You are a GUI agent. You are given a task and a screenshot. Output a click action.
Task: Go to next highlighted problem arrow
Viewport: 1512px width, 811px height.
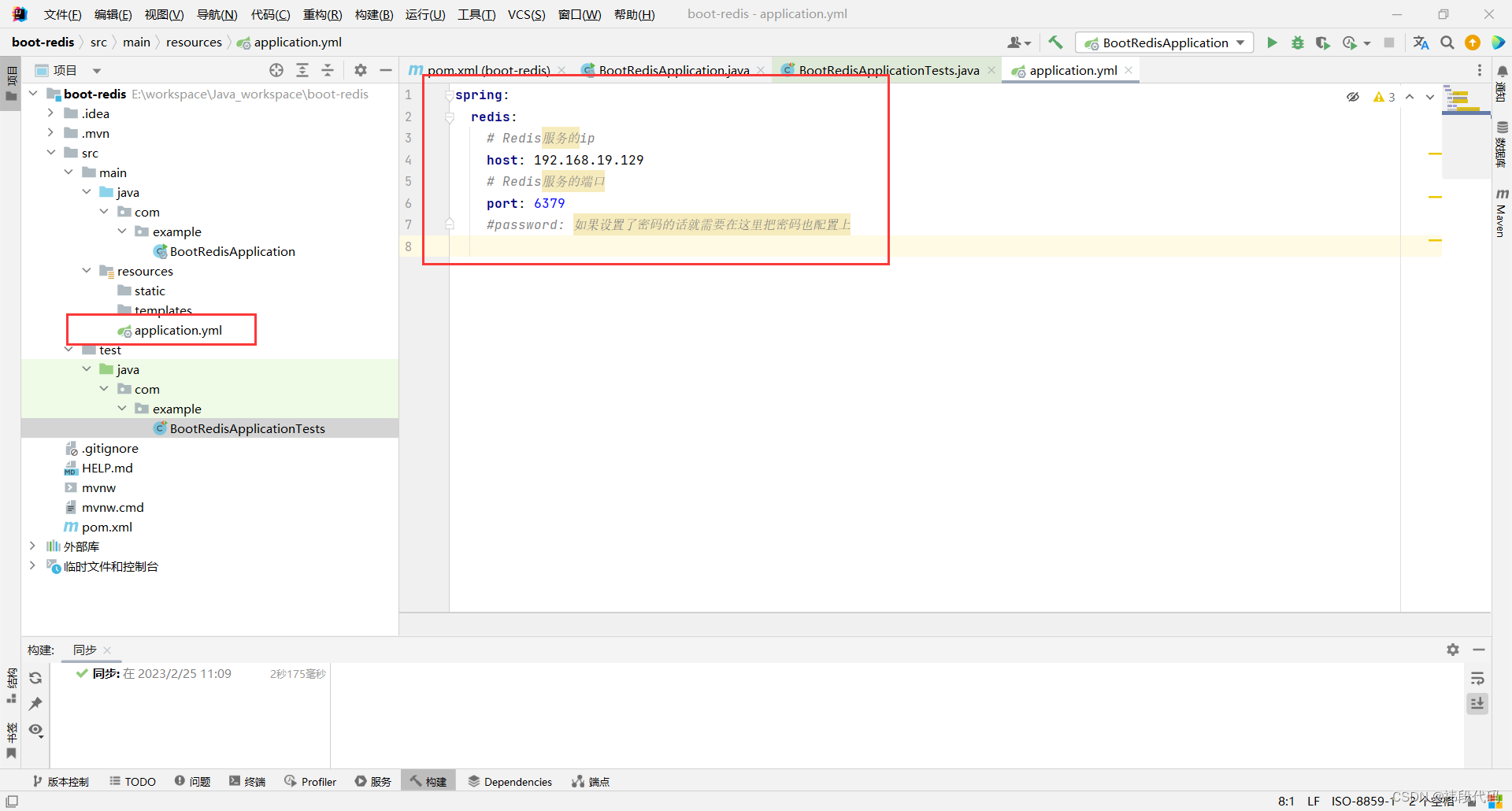pyautogui.click(x=1430, y=97)
